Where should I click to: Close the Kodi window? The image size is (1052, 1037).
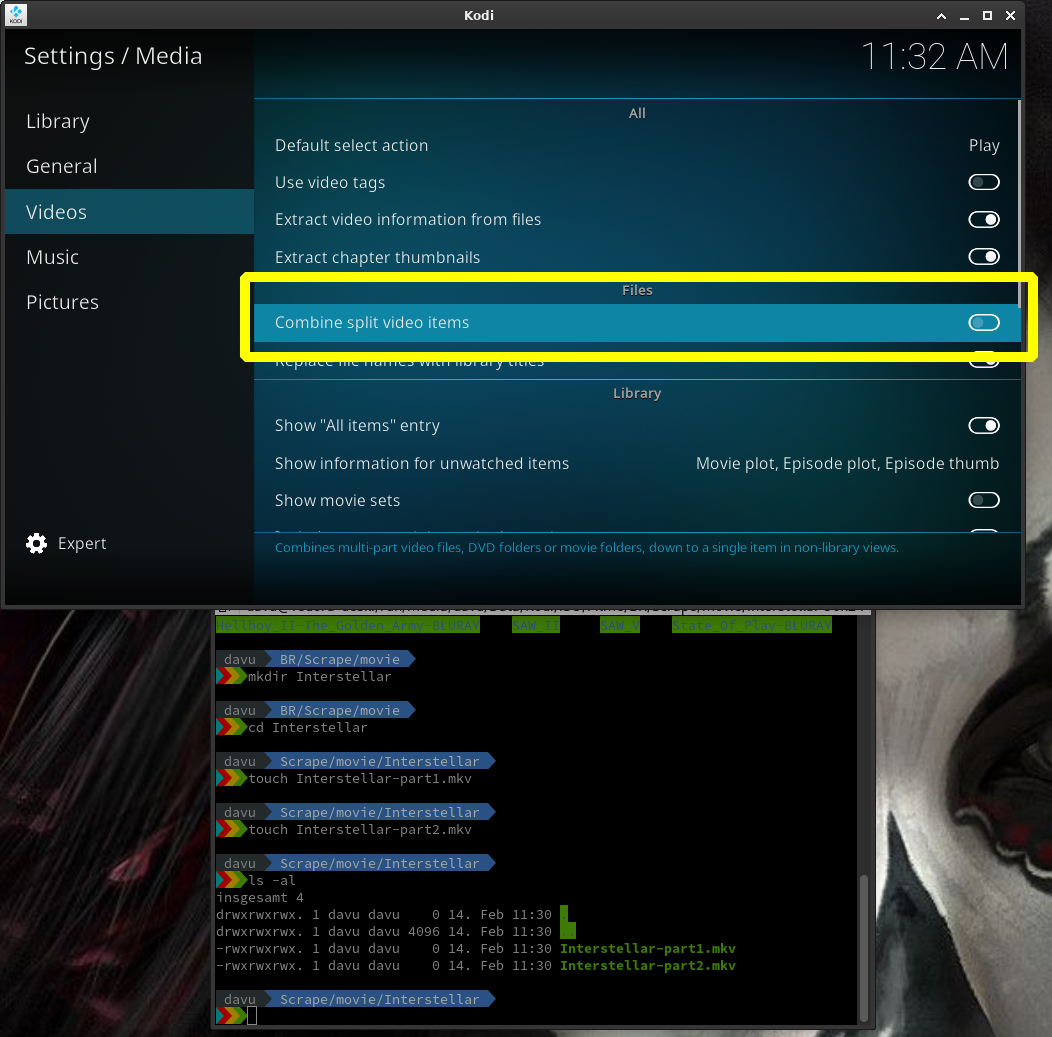coord(1010,15)
